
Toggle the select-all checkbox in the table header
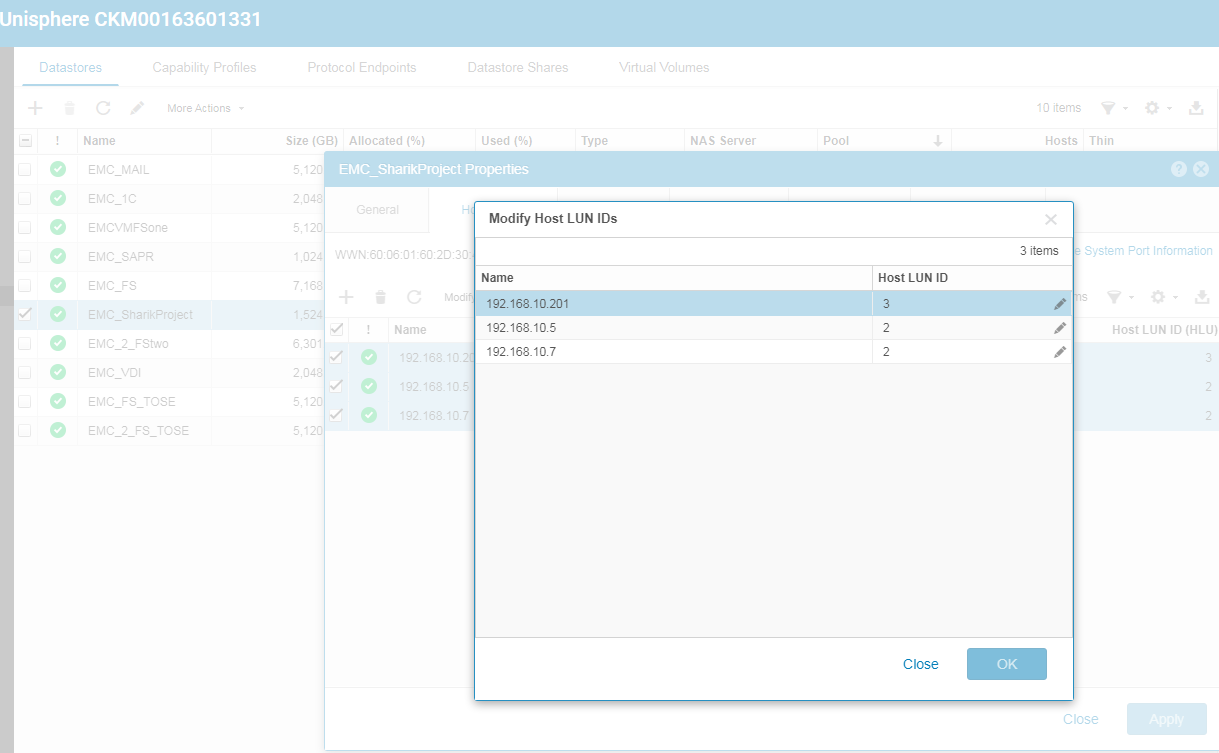25,140
